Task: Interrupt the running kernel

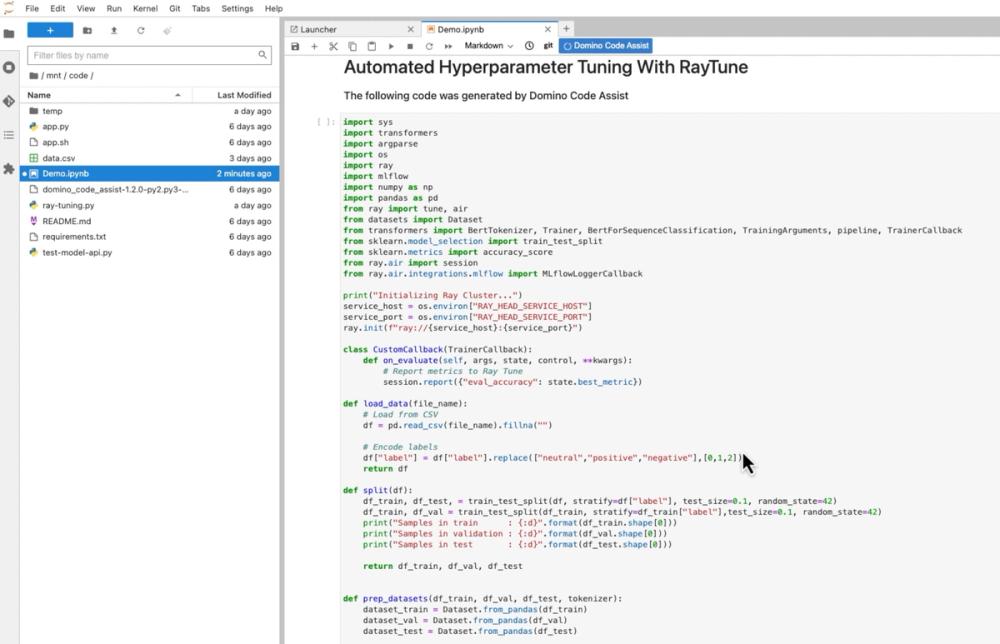Action: pyautogui.click(x=410, y=46)
